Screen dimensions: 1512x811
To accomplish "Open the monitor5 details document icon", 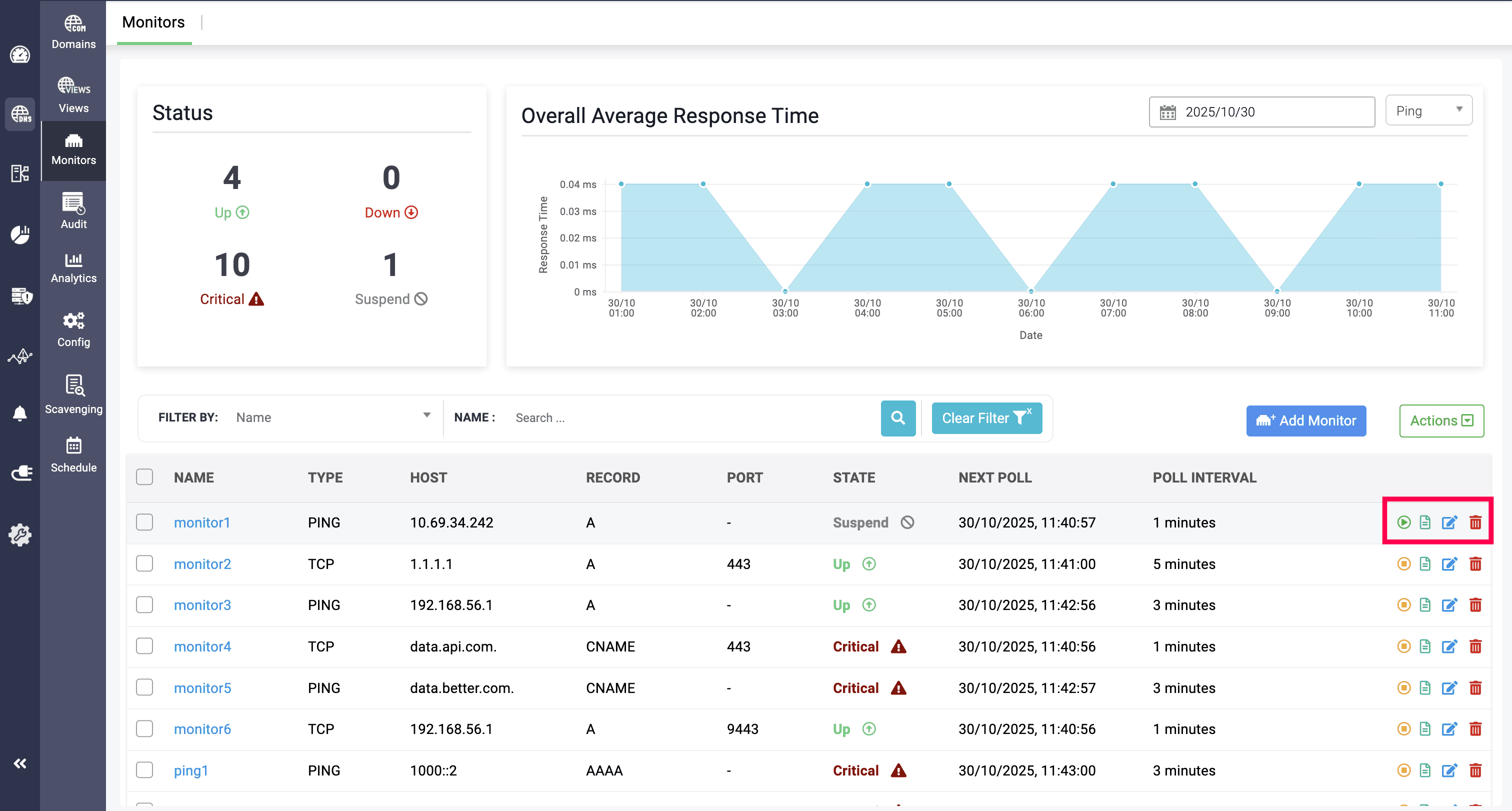I will click(1425, 688).
